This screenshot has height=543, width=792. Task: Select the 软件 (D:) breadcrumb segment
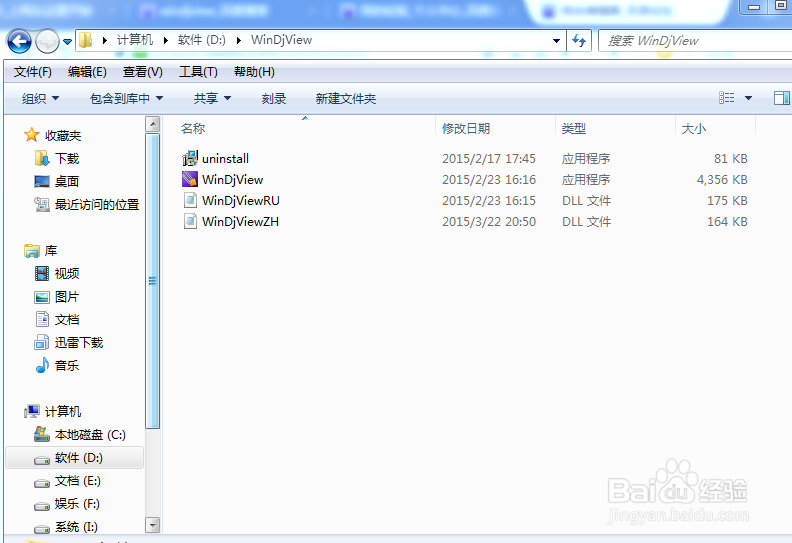pyautogui.click(x=202, y=40)
